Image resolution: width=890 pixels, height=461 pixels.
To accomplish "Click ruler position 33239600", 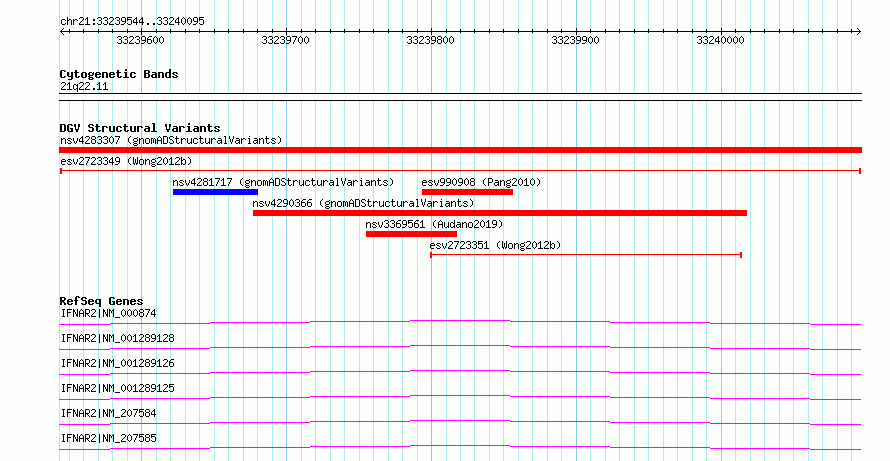I will click(140, 40).
